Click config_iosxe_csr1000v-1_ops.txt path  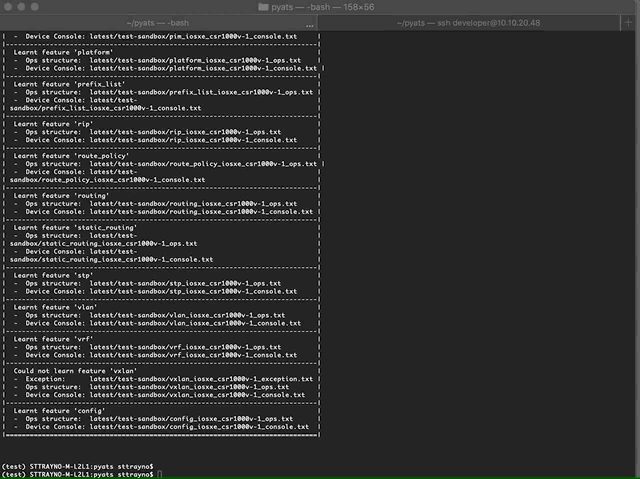click(x=191, y=419)
